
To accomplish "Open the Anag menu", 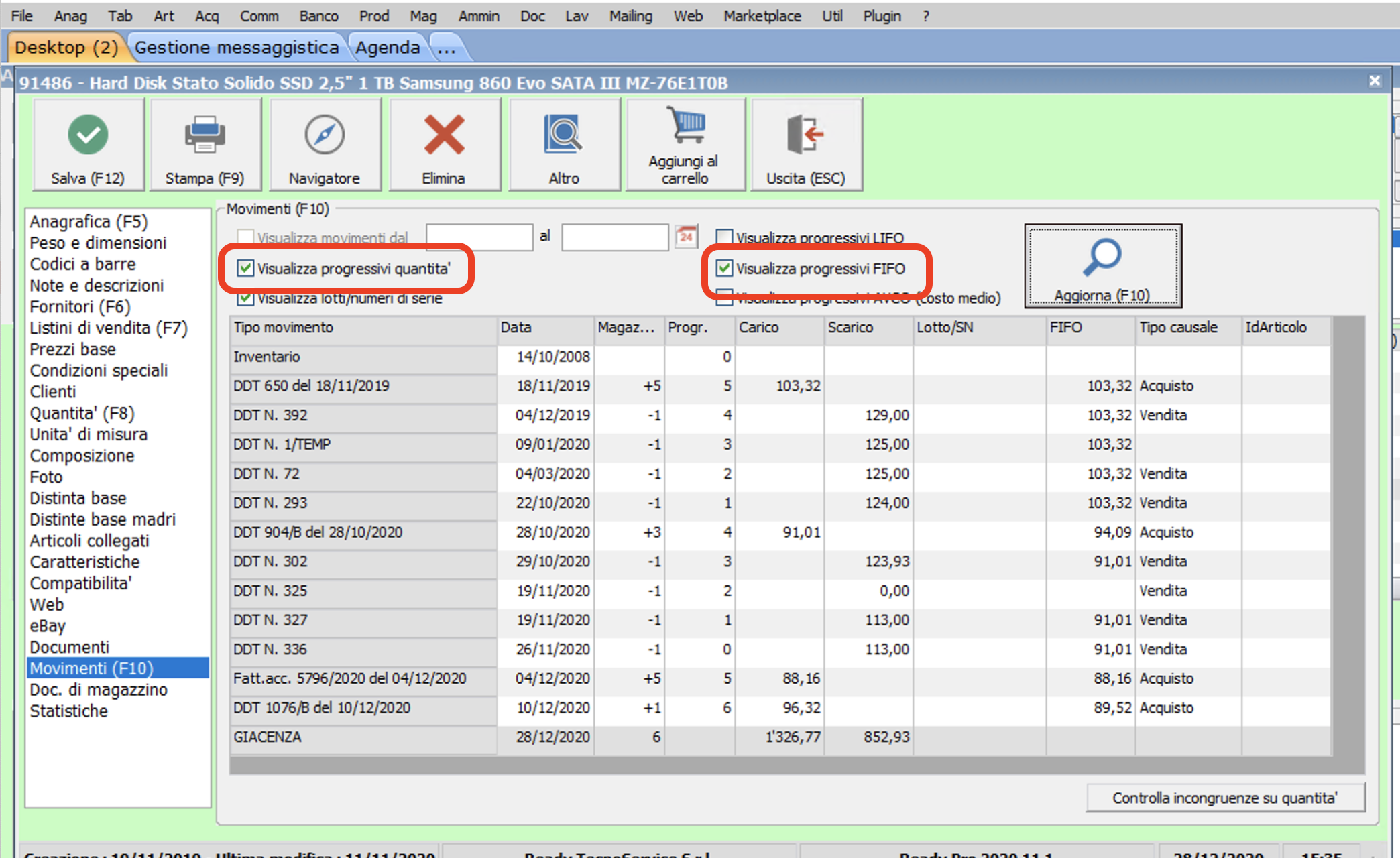I will [70, 15].
